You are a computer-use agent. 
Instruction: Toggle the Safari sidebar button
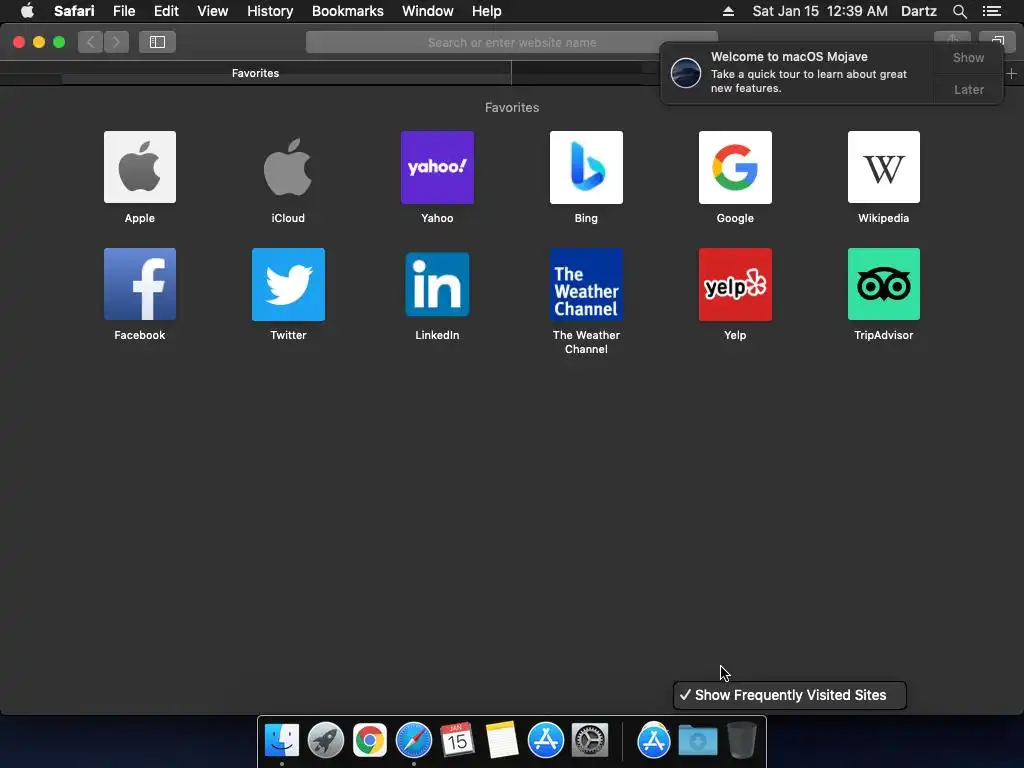(157, 42)
